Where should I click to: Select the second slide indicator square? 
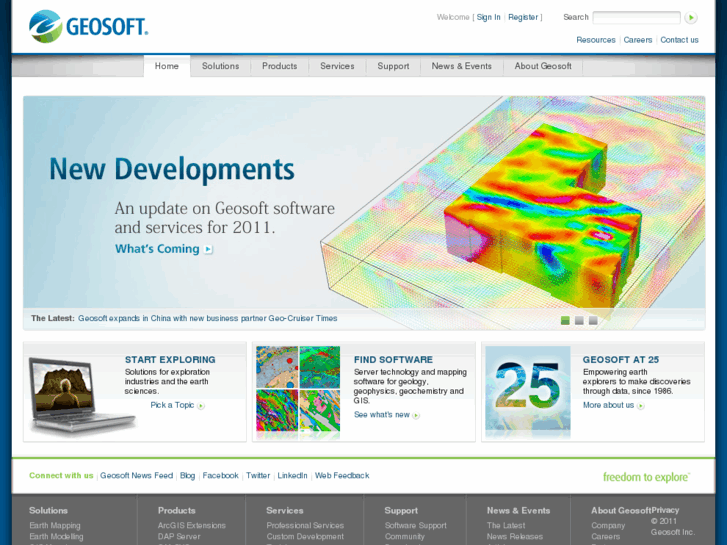(579, 321)
